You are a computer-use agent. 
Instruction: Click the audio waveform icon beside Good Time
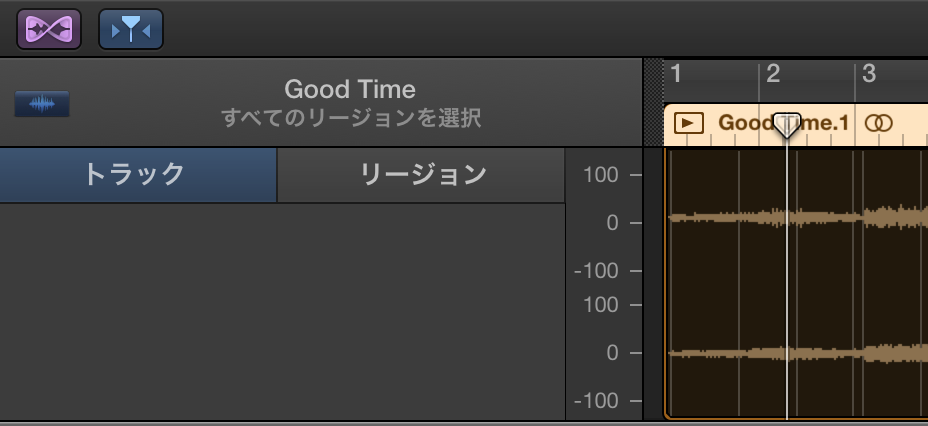[x=42, y=104]
